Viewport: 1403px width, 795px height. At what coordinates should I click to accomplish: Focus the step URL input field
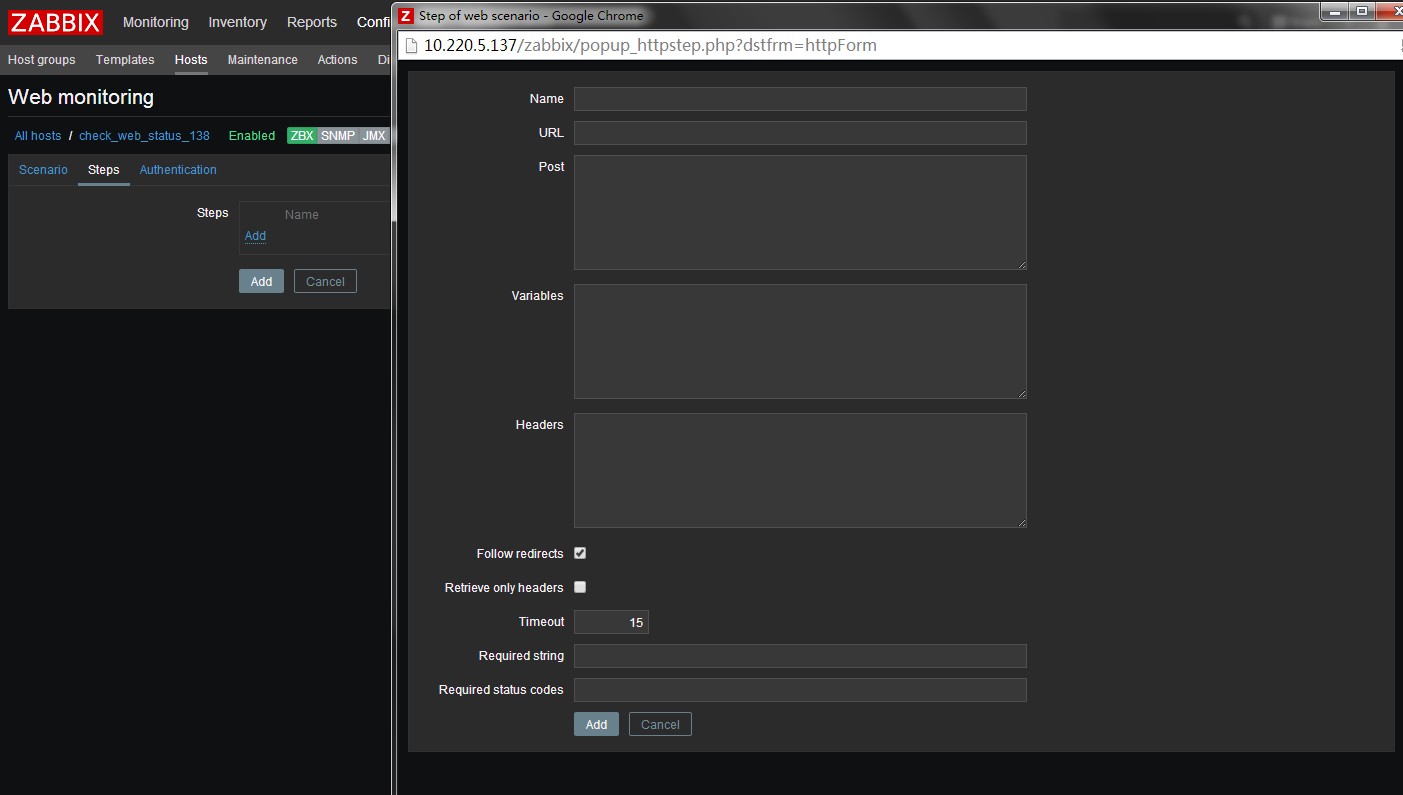800,133
